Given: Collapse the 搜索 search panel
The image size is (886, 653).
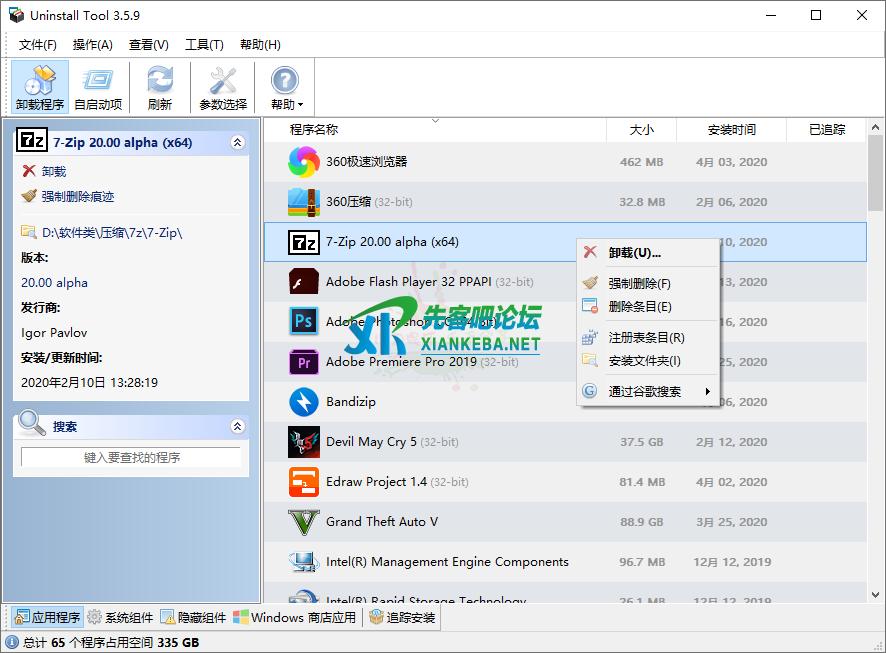Looking at the screenshot, I should click(237, 427).
